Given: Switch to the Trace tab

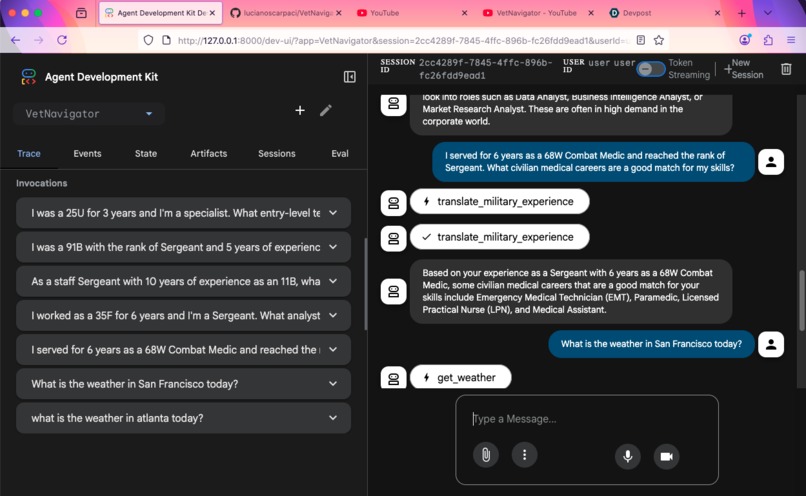Looking at the screenshot, I should [29, 154].
